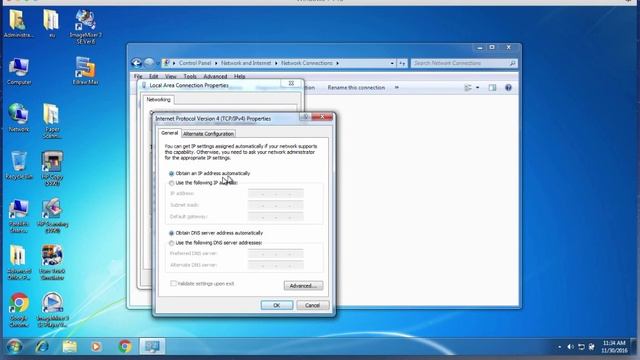Click the system tray clock
The height and width of the screenshot is (360, 640).
[x=614, y=347]
